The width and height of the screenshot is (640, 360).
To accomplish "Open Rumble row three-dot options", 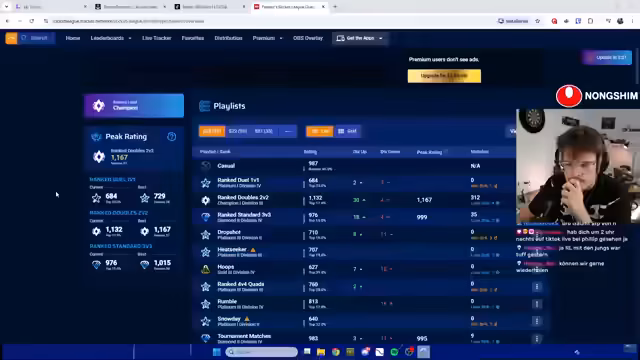I will pos(537,304).
